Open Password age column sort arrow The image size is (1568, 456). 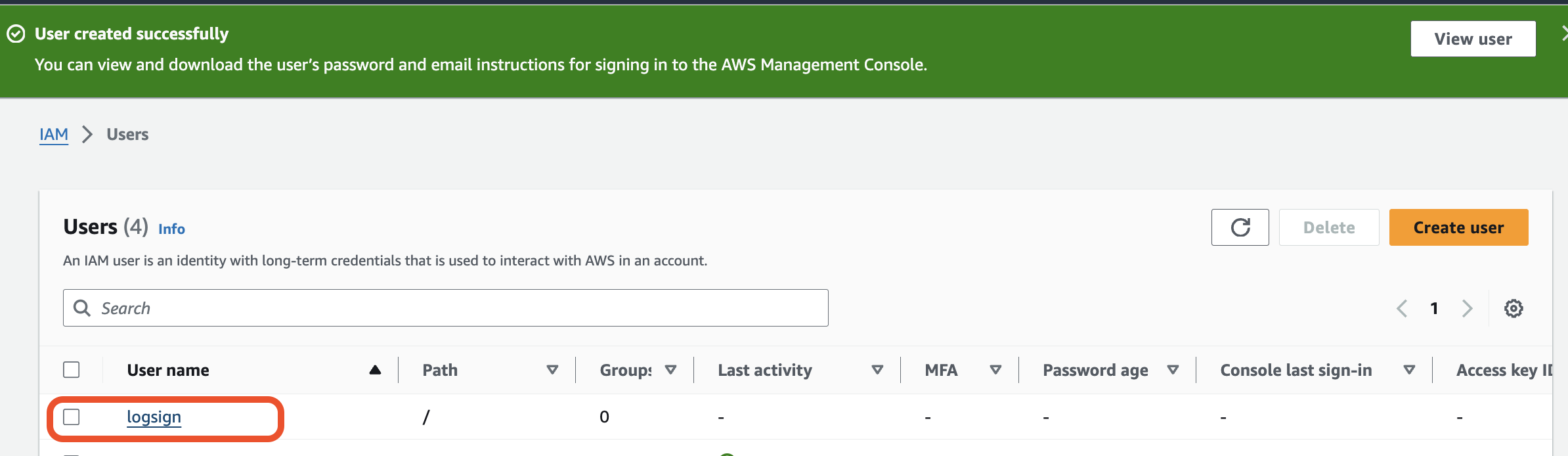pos(1173,370)
